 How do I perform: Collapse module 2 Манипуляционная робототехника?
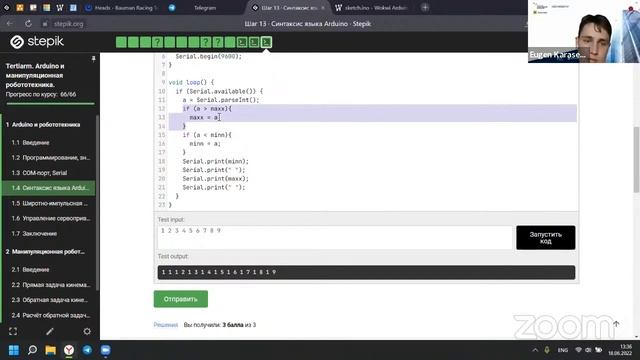[45, 251]
